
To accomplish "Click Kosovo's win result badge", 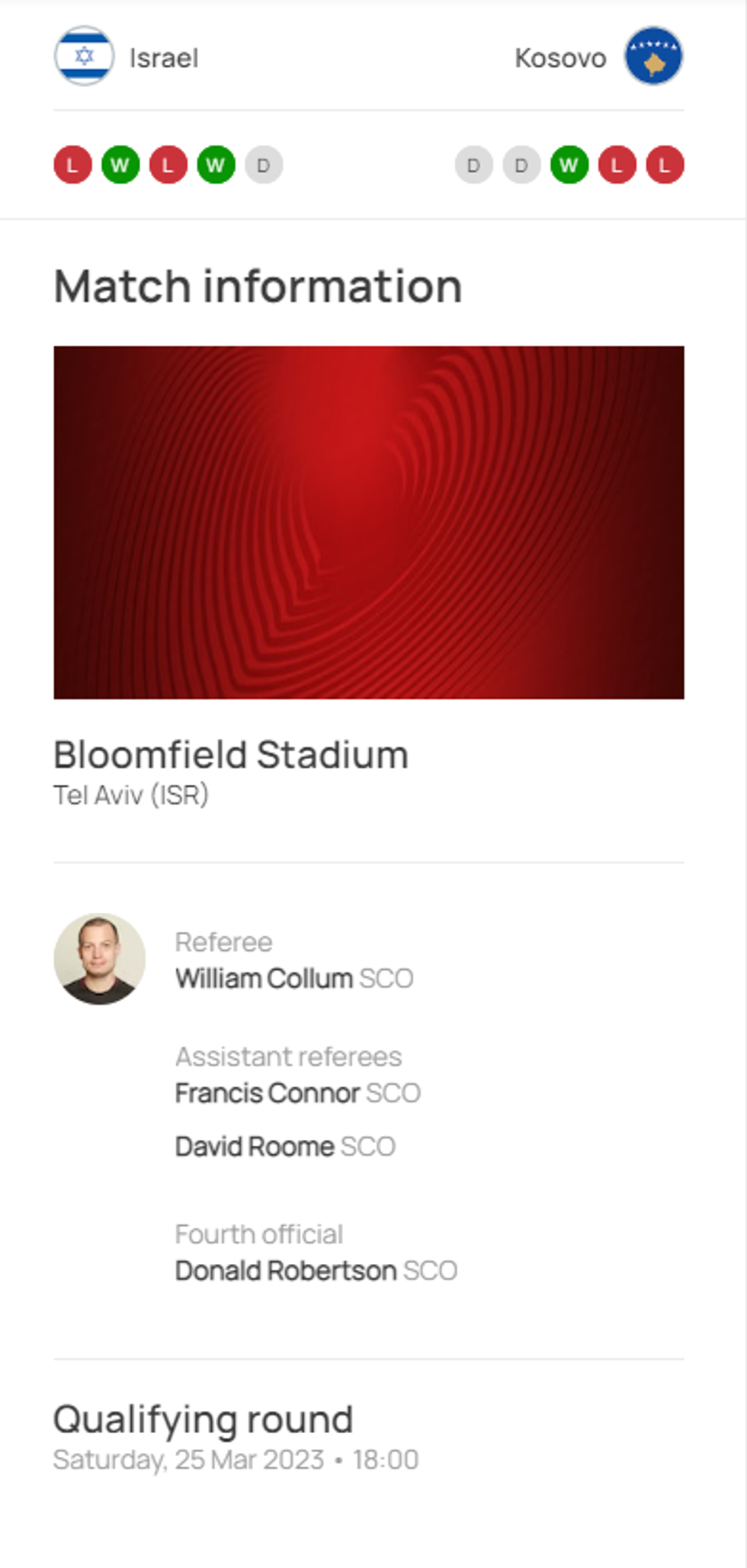I will [x=569, y=165].
